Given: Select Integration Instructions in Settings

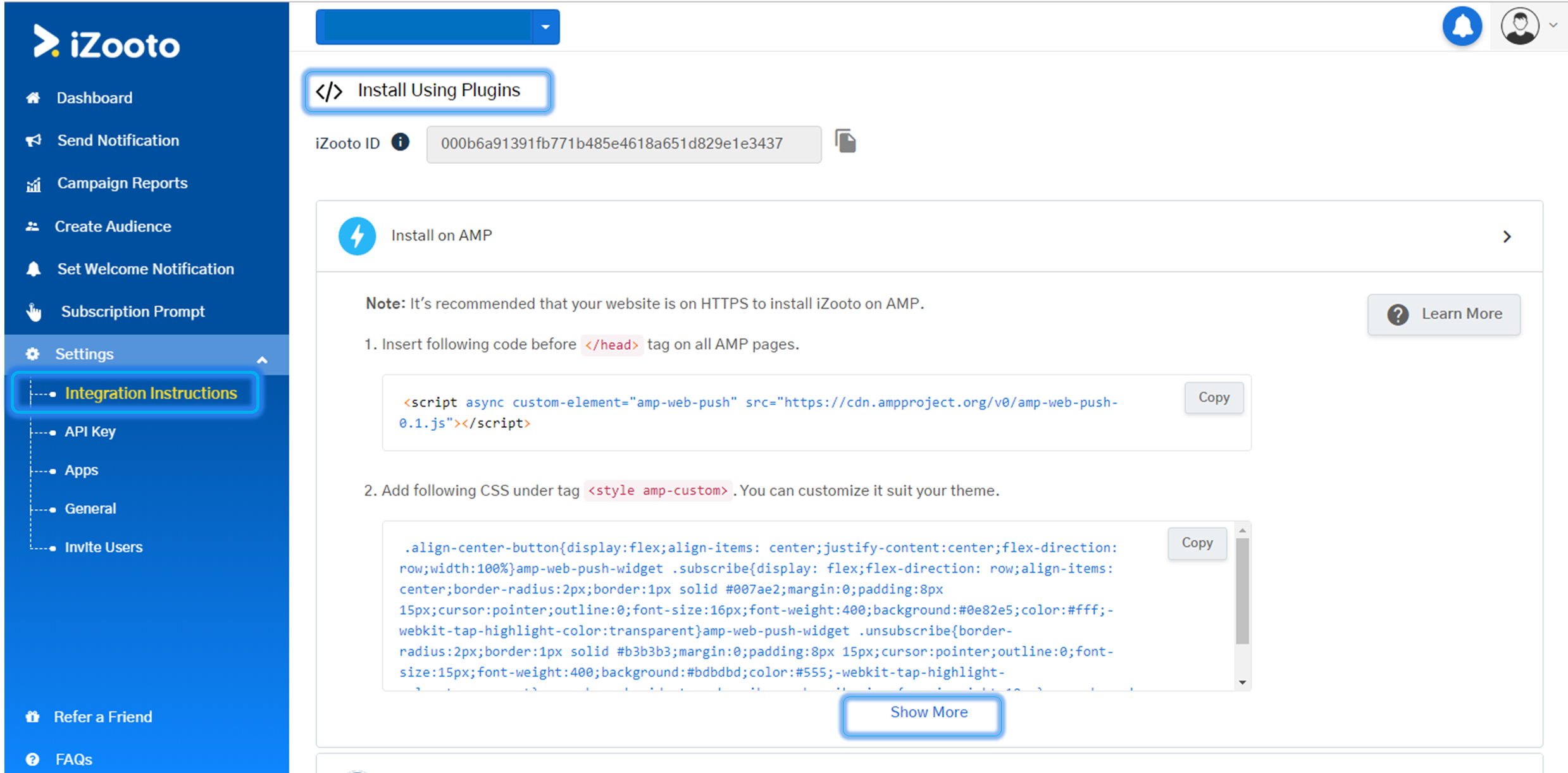Looking at the screenshot, I should point(151,393).
